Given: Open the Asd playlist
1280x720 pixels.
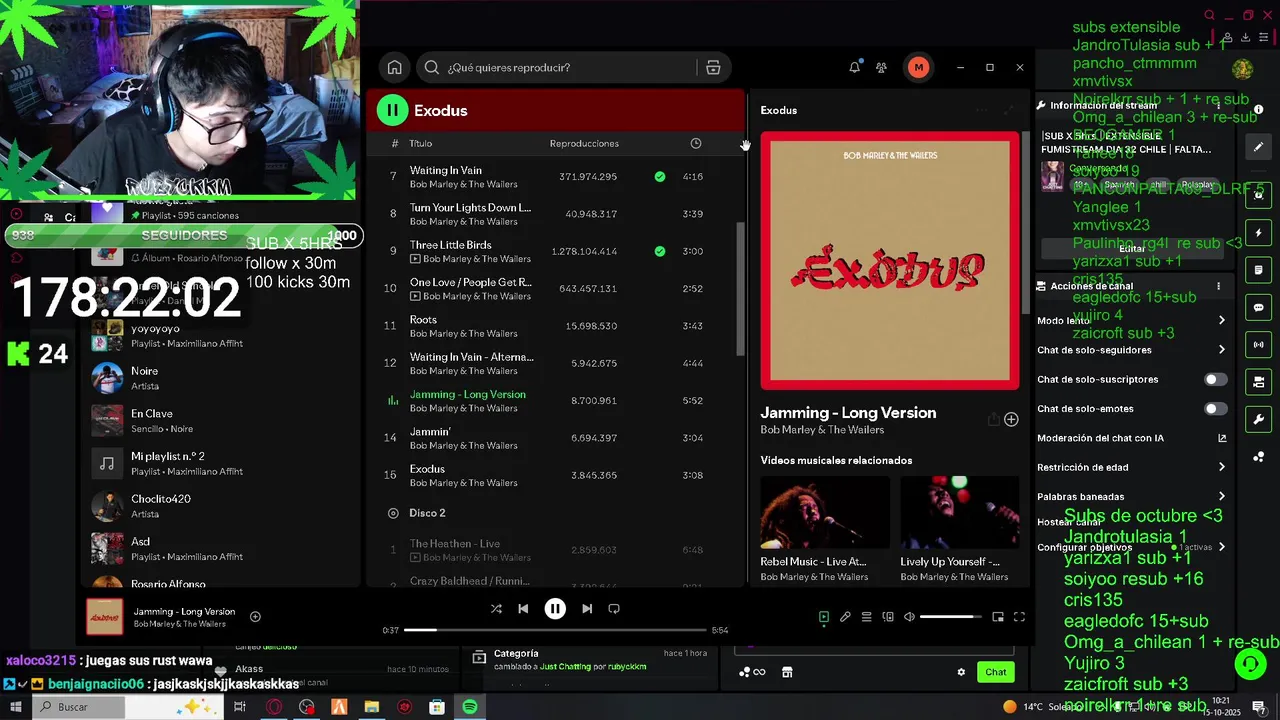Looking at the screenshot, I should coord(220,549).
